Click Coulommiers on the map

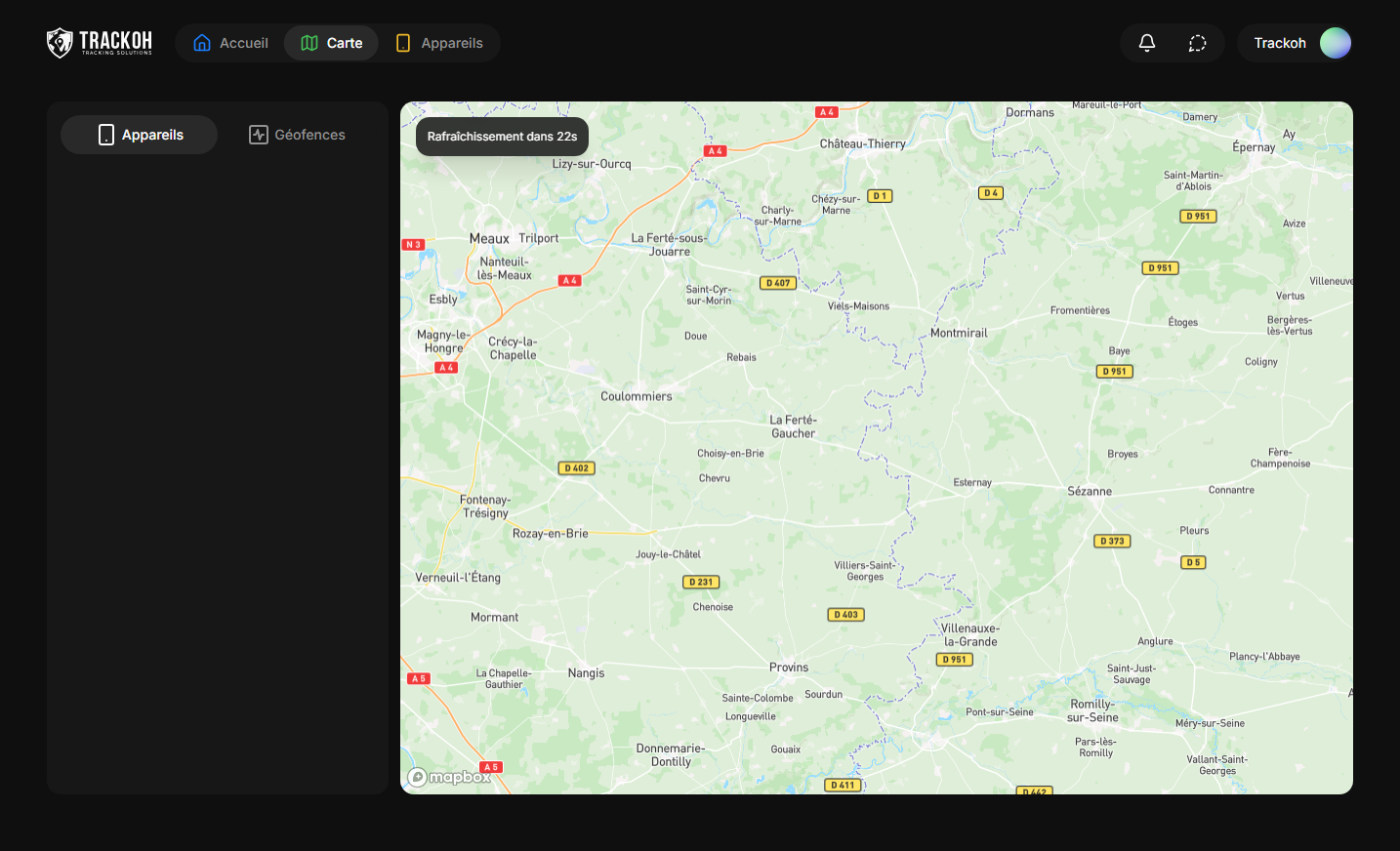(636, 396)
